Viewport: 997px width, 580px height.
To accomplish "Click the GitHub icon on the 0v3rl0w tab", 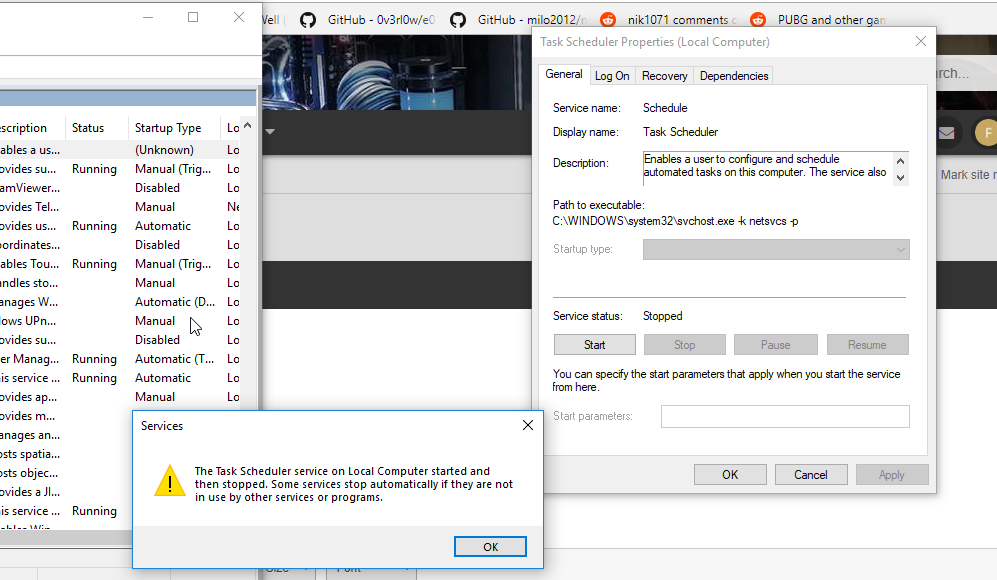I will (x=308, y=19).
